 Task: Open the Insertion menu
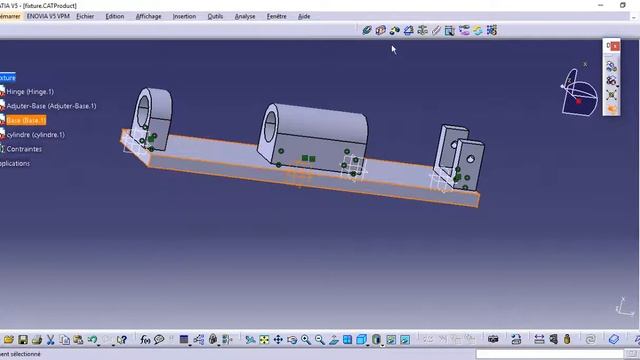click(184, 16)
